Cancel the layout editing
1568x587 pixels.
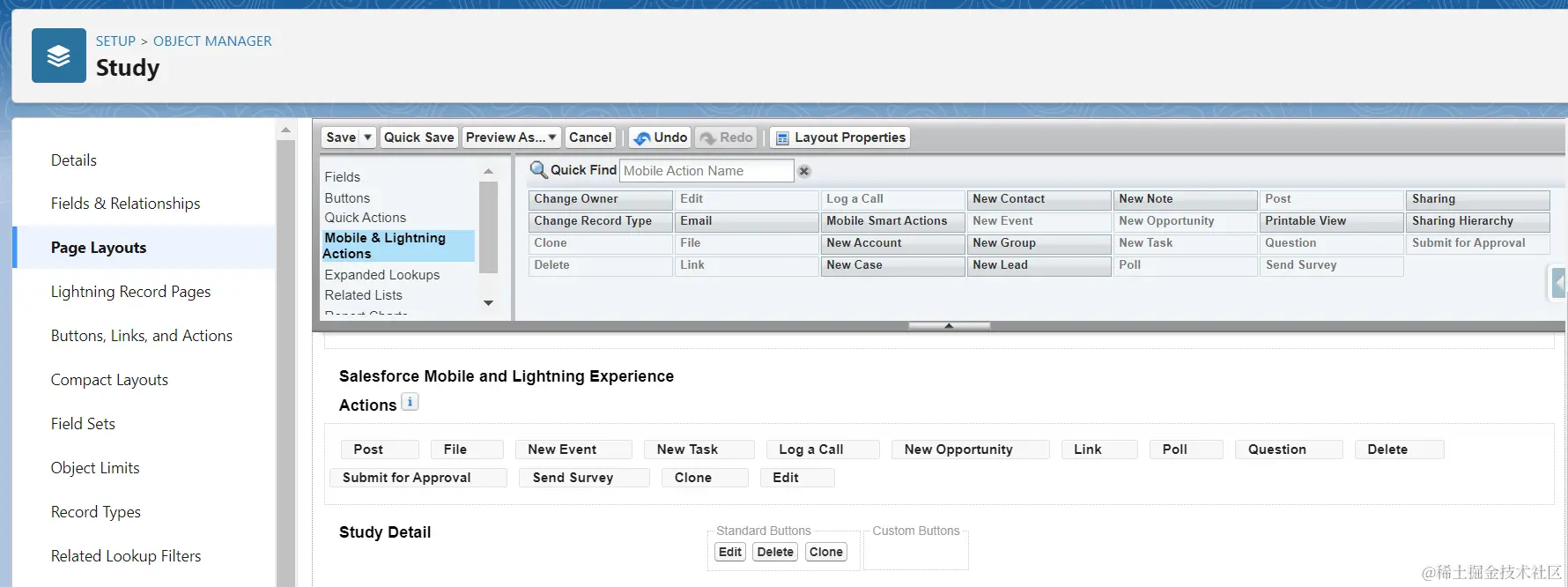(x=590, y=137)
